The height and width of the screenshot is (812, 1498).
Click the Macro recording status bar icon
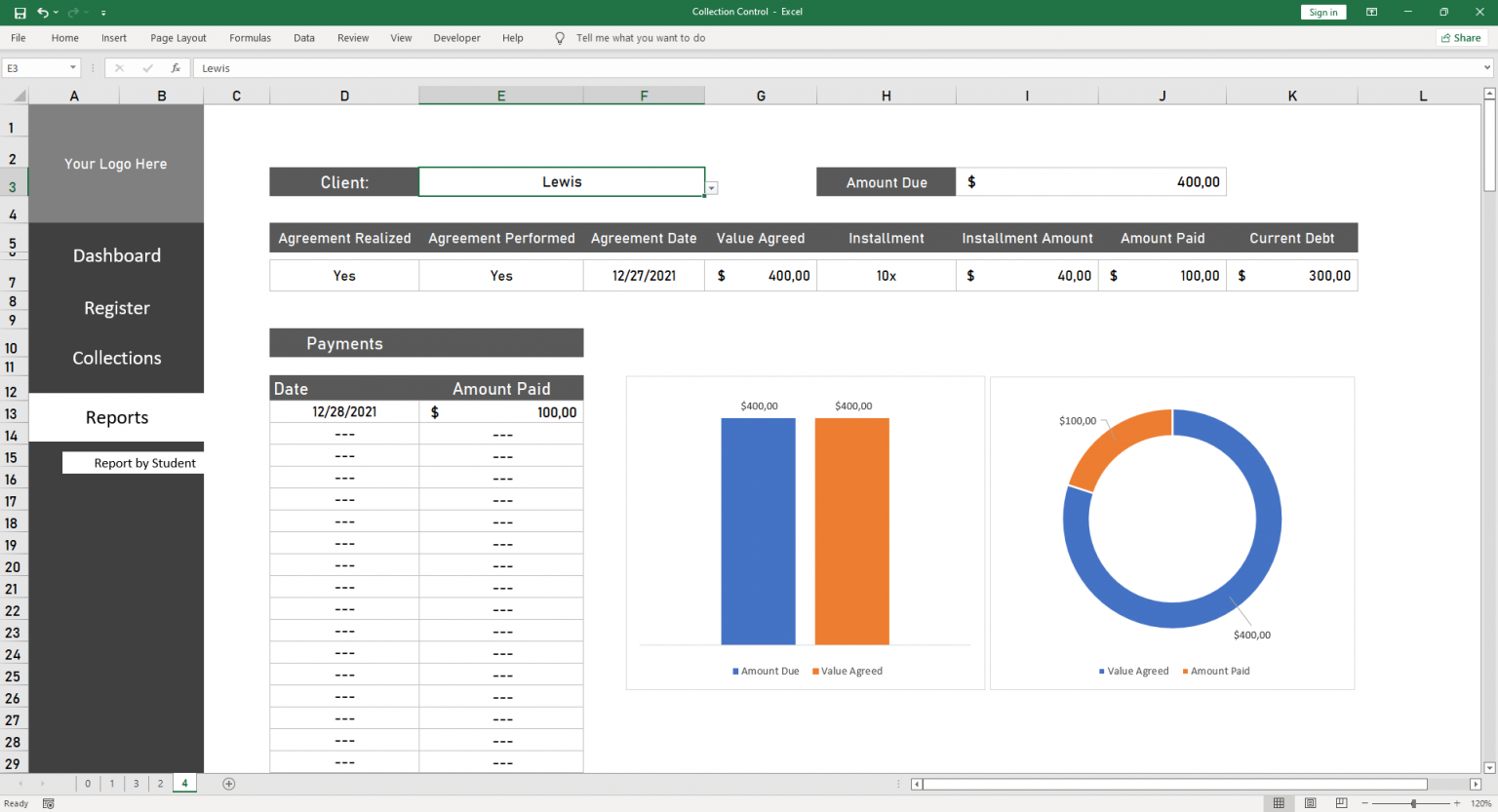48,803
